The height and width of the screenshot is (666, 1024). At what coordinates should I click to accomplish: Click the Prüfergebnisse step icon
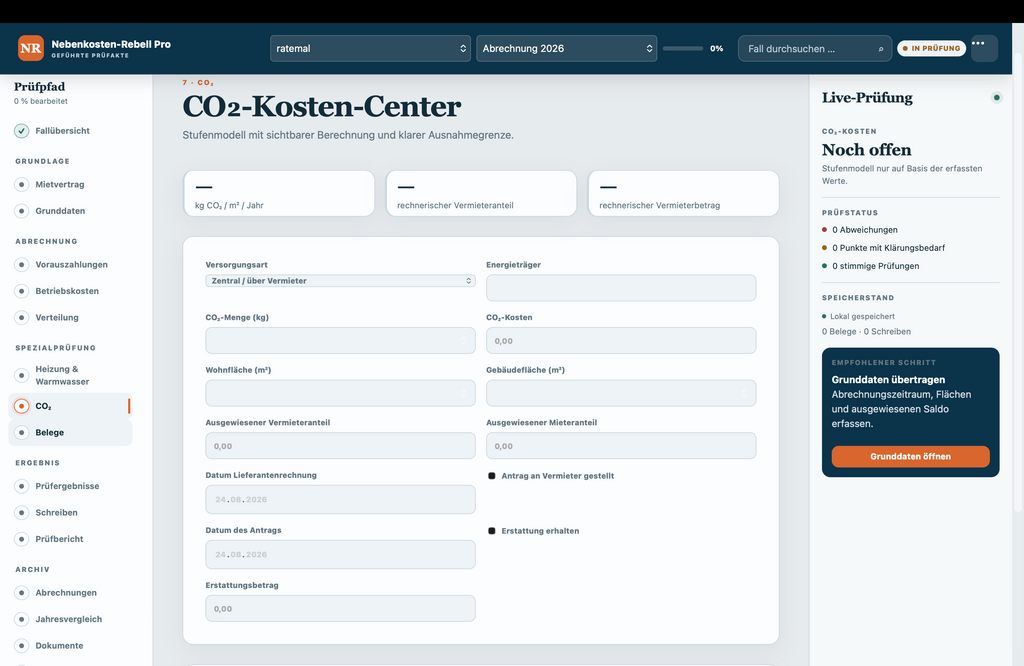[x=22, y=486]
